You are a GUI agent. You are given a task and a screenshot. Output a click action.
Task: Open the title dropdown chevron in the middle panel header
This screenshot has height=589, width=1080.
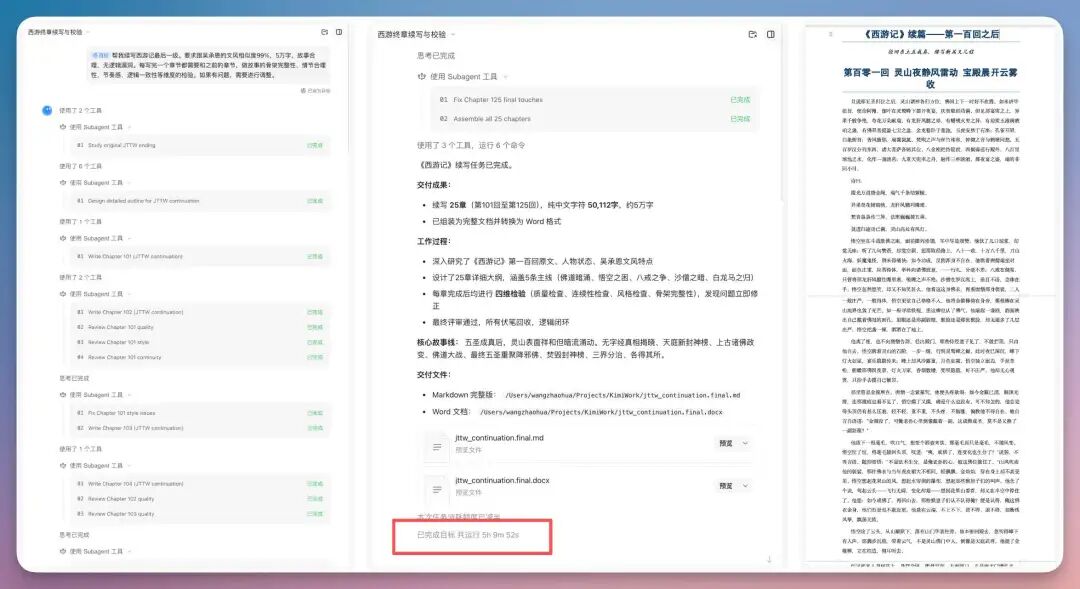453,34
